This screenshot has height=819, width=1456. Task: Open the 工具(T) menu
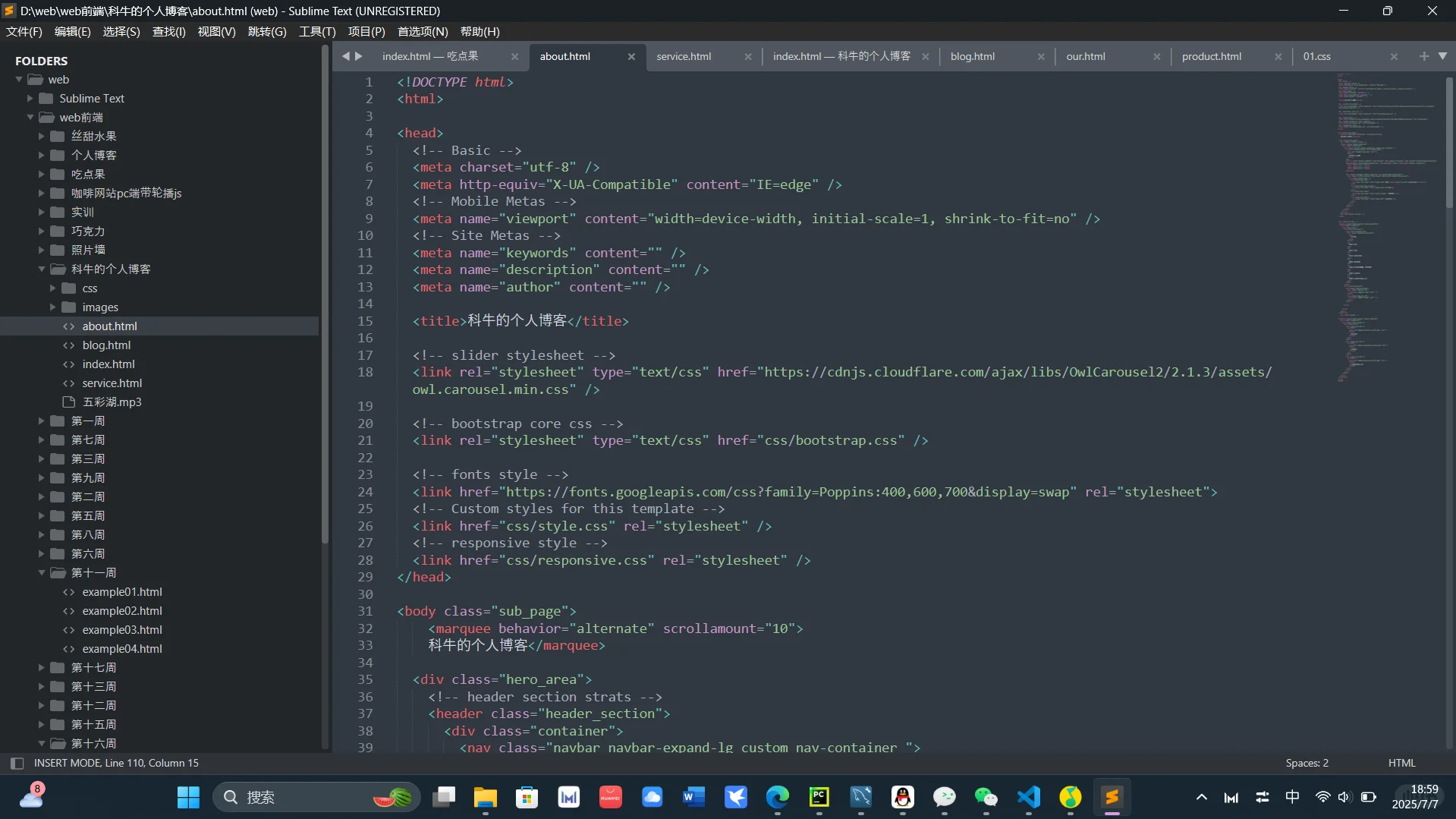click(x=317, y=32)
